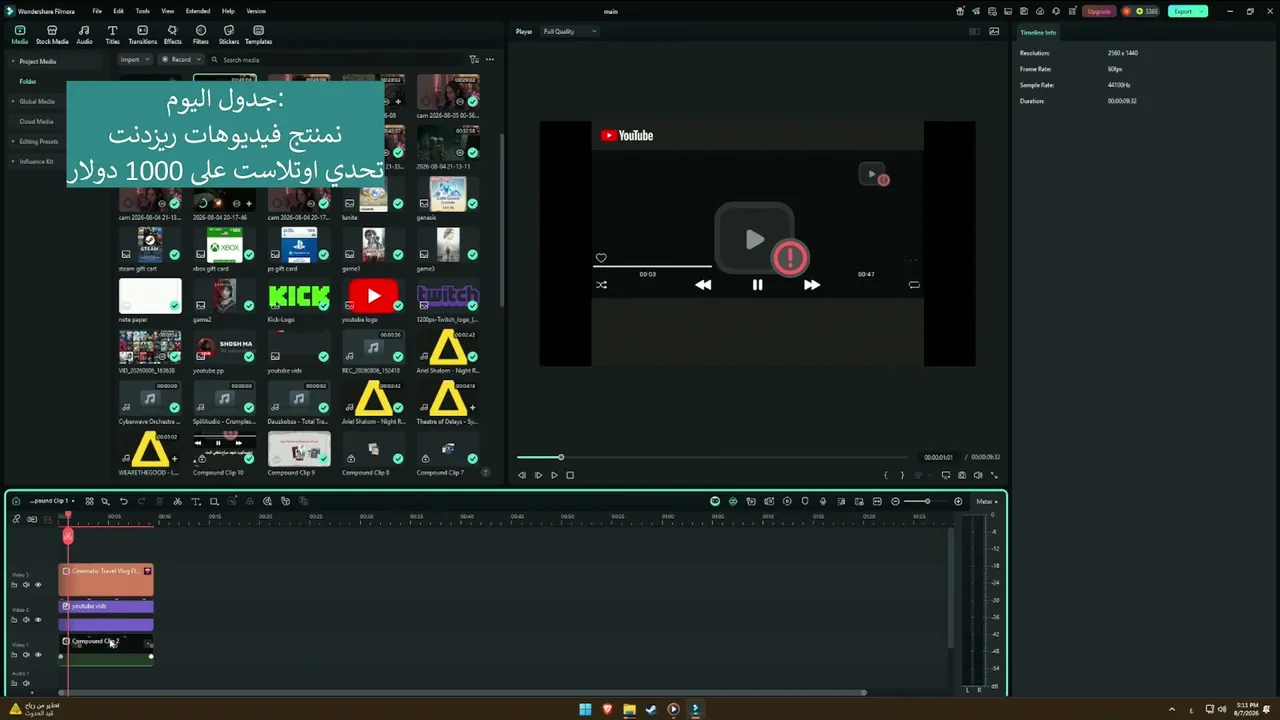1280x720 pixels.
Task: Open the Stickers tab
Action: click(x=229, y=35)
